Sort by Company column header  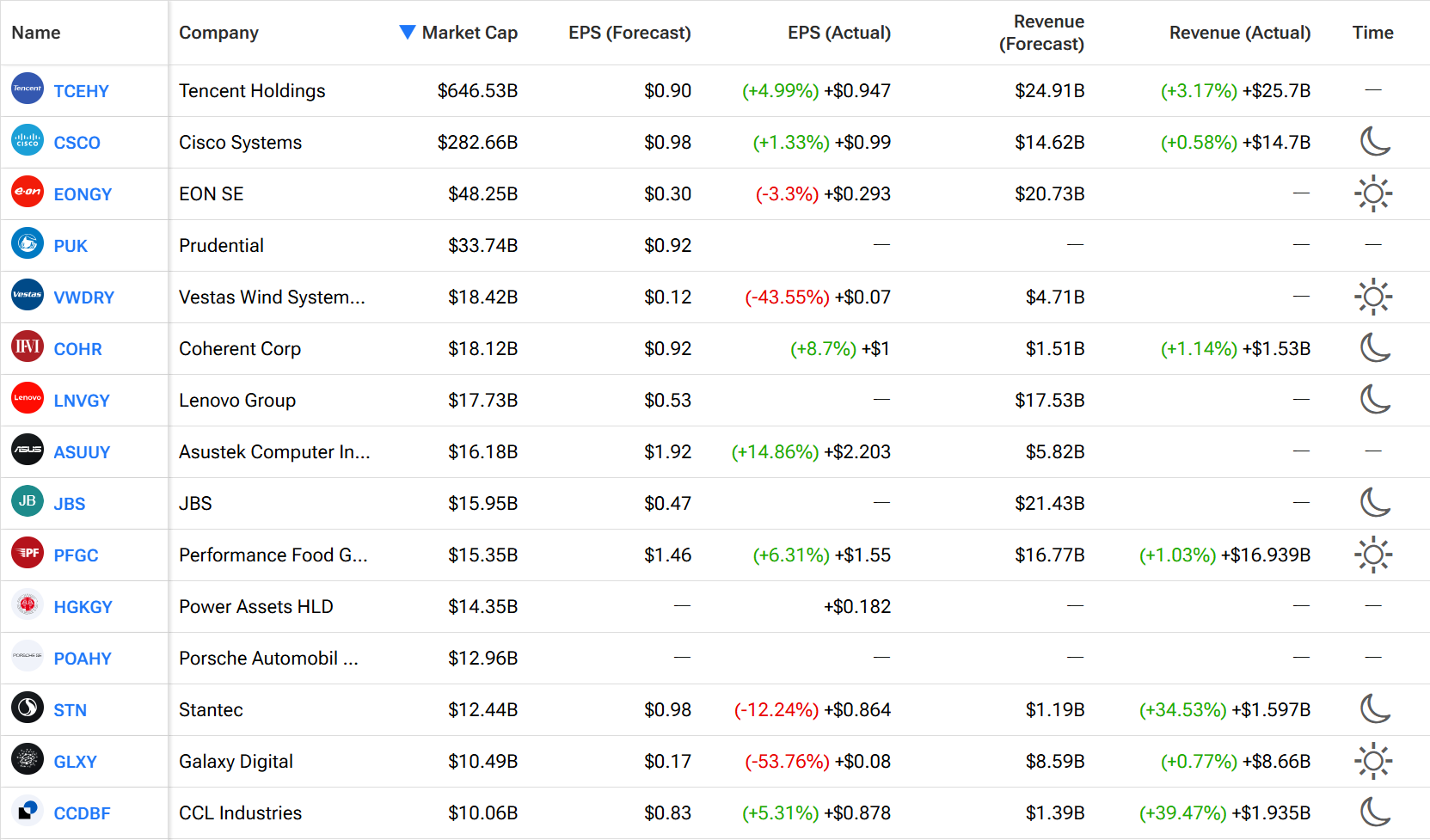218,33
